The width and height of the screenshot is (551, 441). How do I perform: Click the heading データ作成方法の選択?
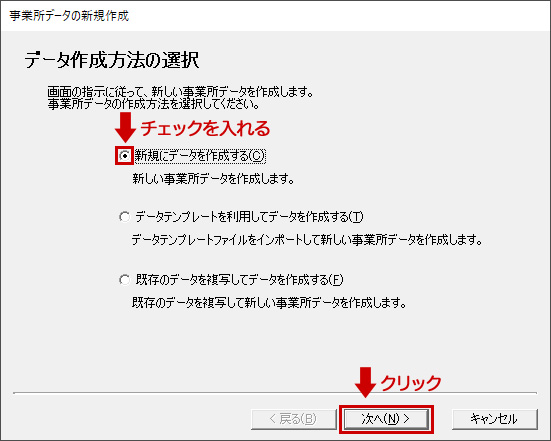(x=112, y=60)
